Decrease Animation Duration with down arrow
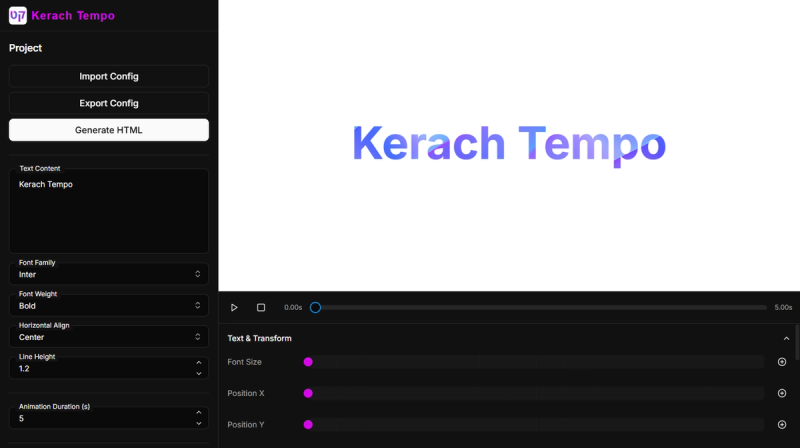 (198, 424)
